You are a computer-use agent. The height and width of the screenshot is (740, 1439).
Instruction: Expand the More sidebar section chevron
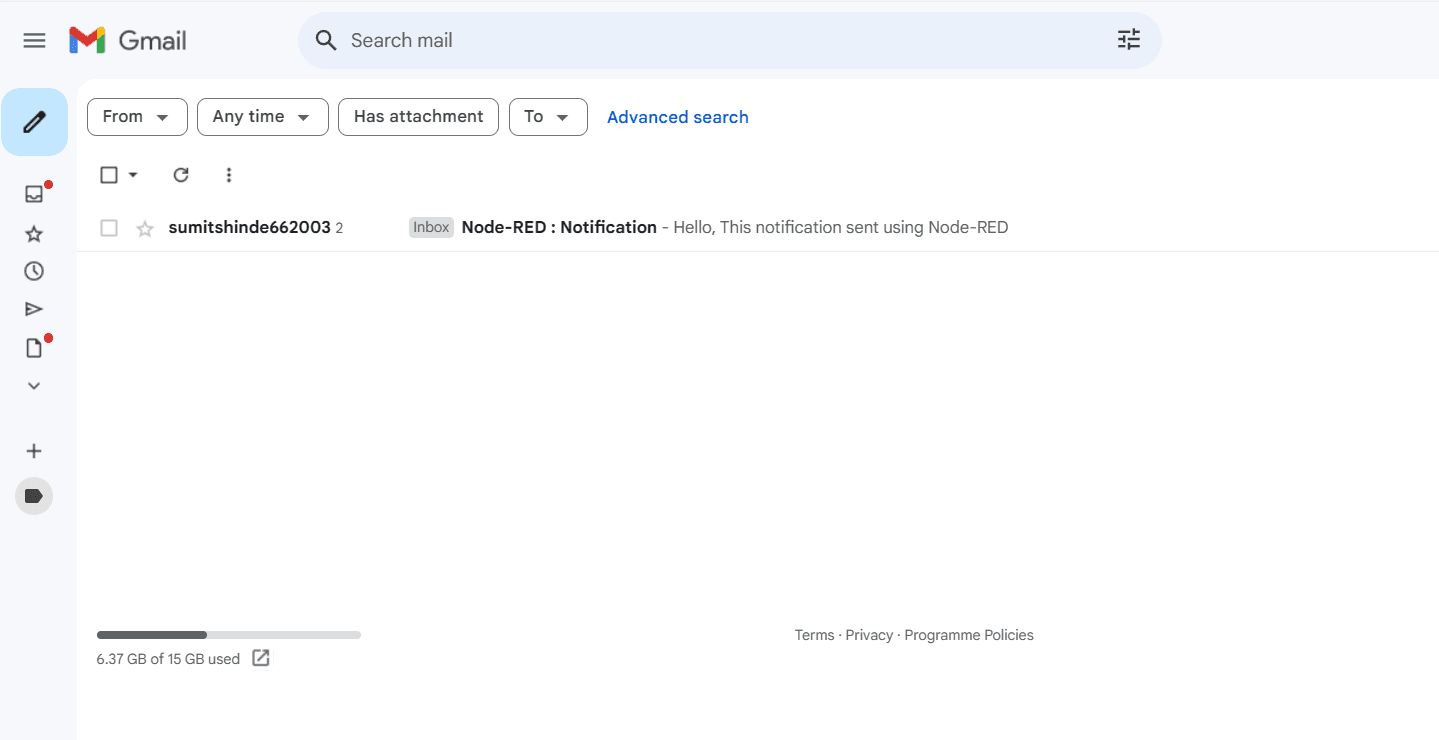tap(34, 385)
